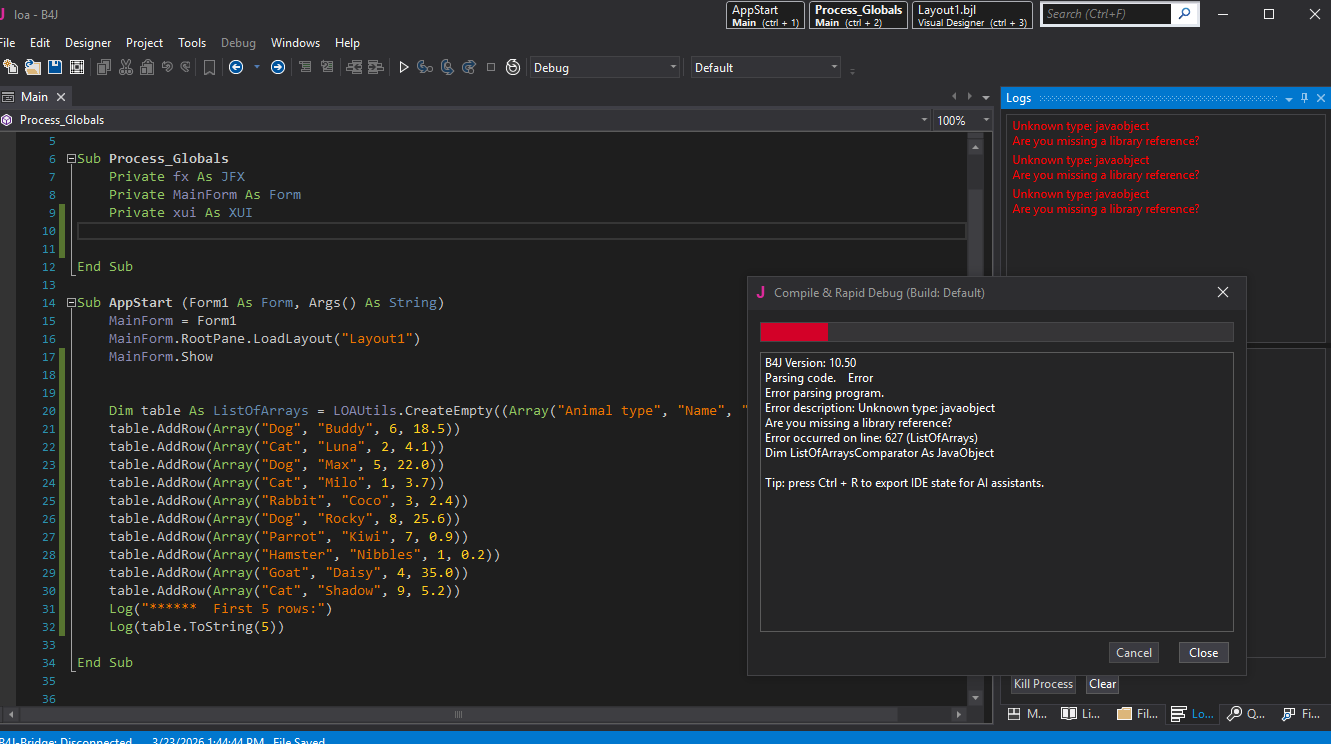Screen dimensions: 1331x744
Task: Click the red compile progress bar
Action: click(x=794, y=332)
